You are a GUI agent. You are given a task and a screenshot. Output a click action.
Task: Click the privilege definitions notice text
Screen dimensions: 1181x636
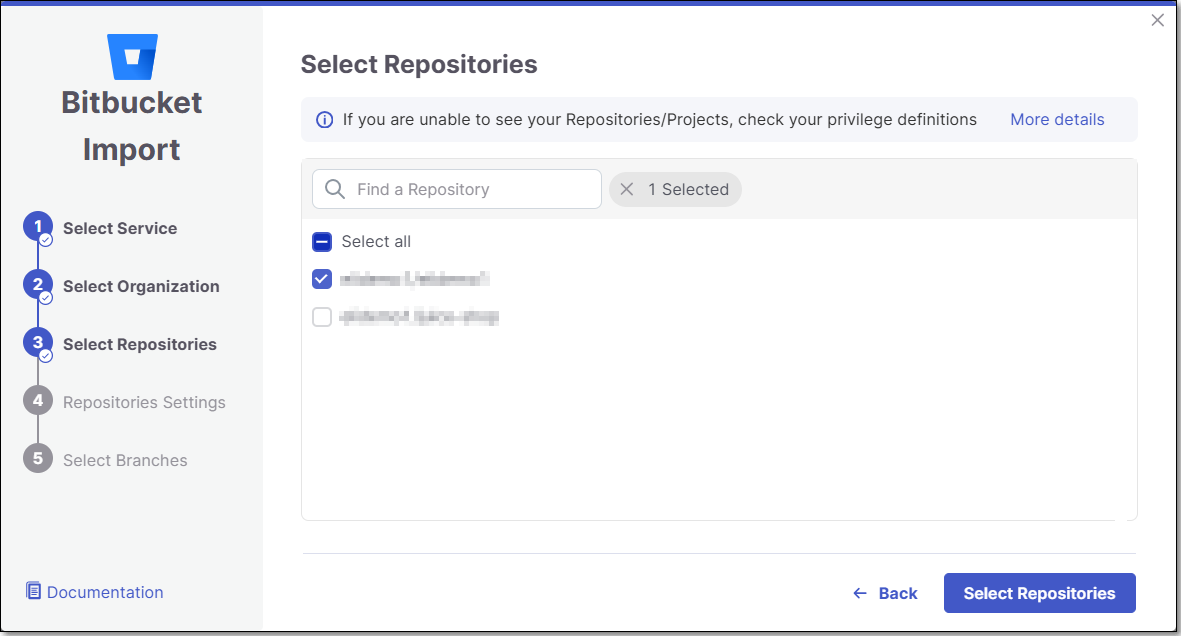tap(659, 120)
